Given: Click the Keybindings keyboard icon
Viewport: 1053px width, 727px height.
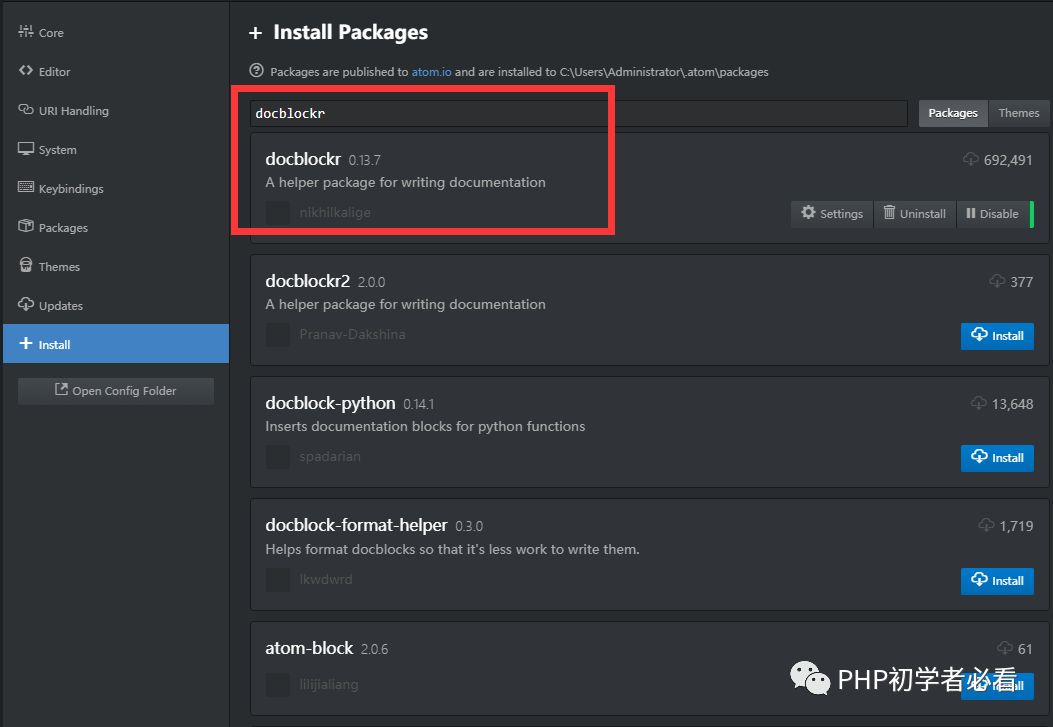Looking at the screenshot, I should pyautogui.click(x=26, y=188).
